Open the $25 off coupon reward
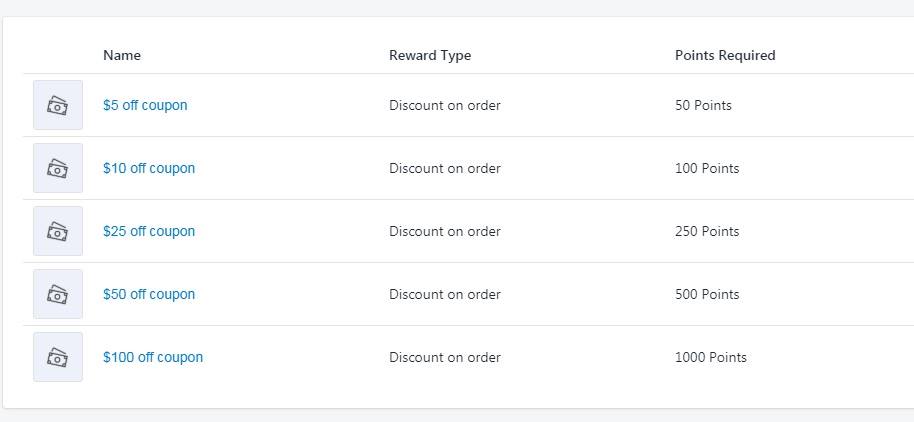914x422 pixels. pyautogui.click(x=149, y=231)
